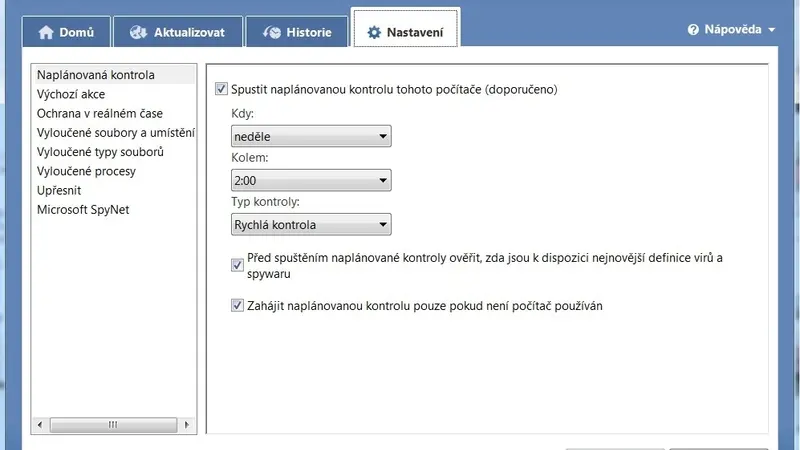800x450 pixels.
Task: Click right arrow of sidebar horizontal scrollbar
Action: (187, 424)
